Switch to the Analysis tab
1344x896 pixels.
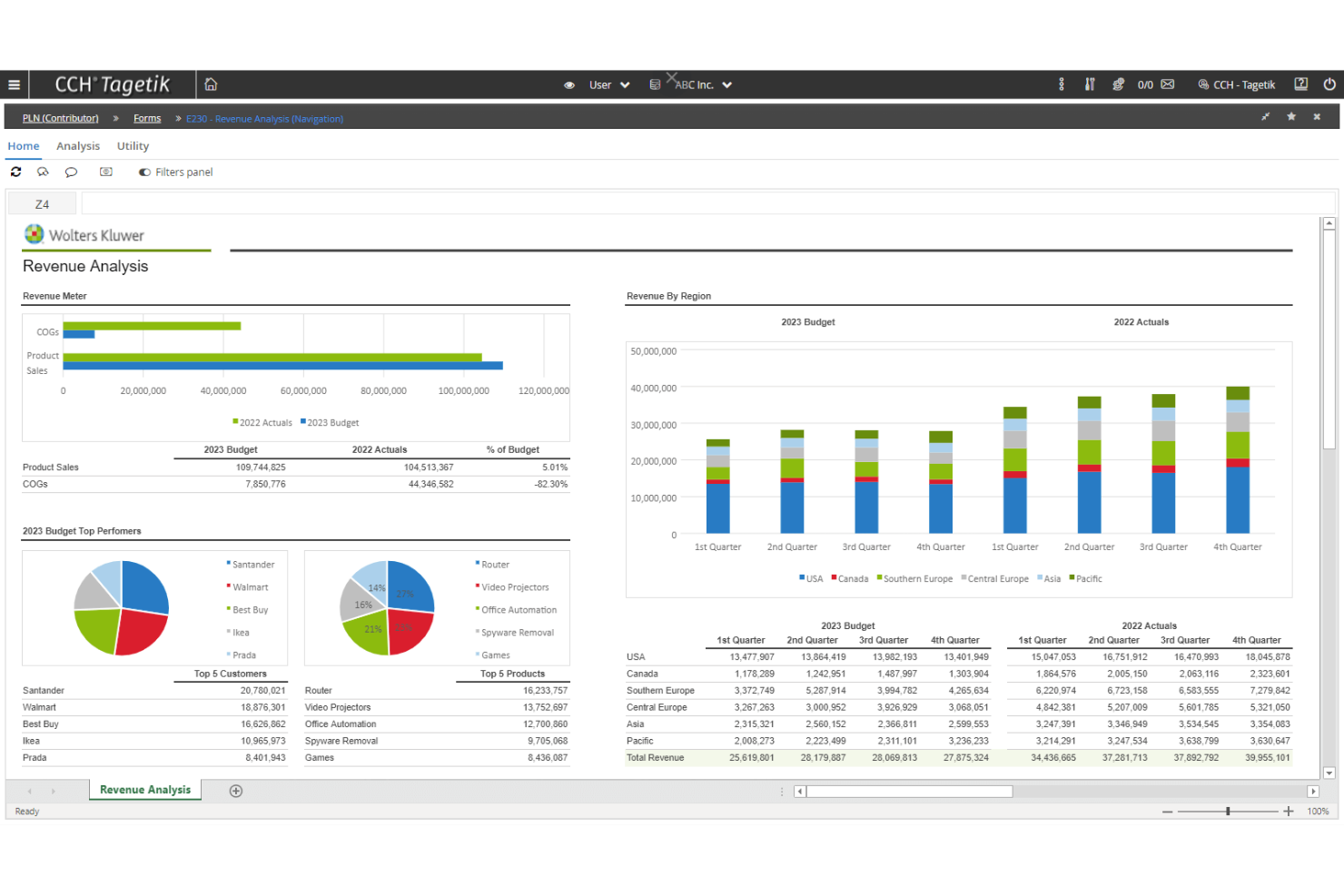pos(77,146)
